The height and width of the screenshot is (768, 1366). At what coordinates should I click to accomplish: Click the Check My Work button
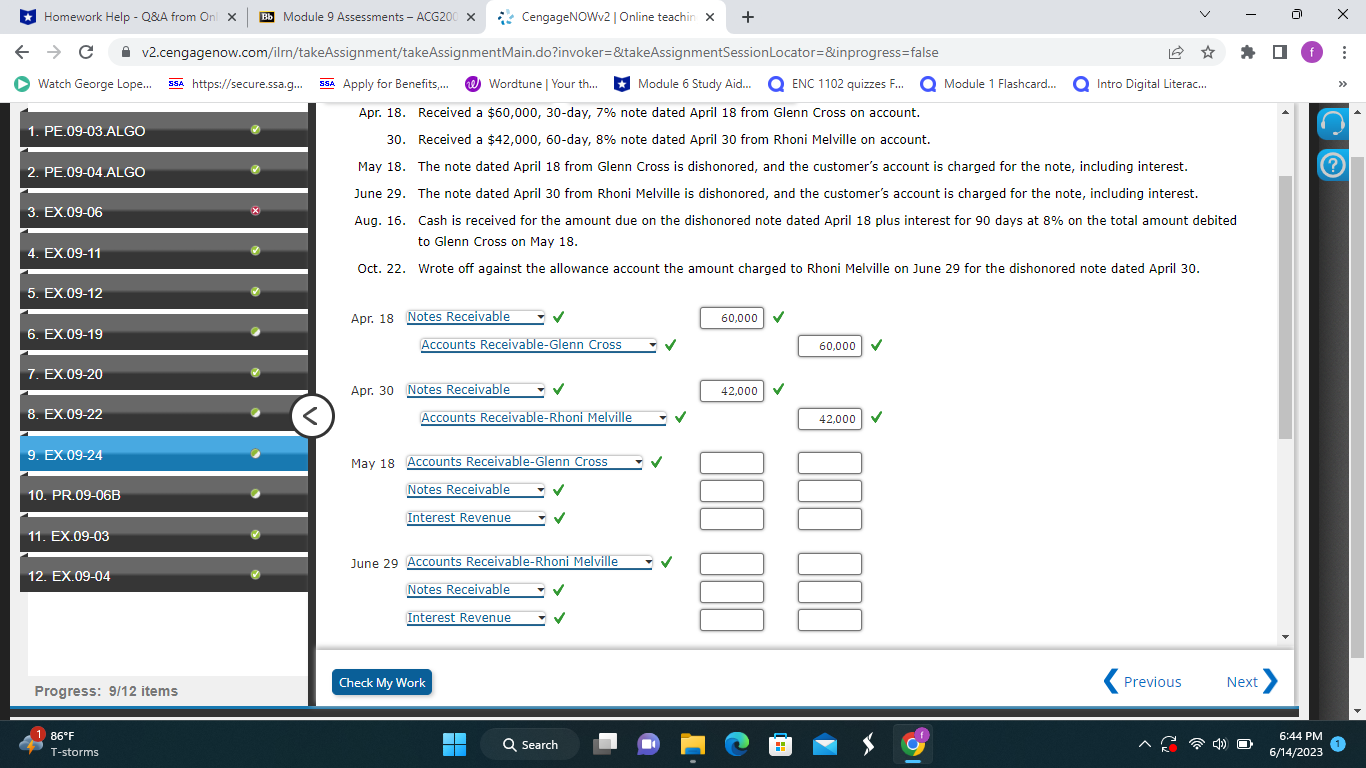click(381, 682)
